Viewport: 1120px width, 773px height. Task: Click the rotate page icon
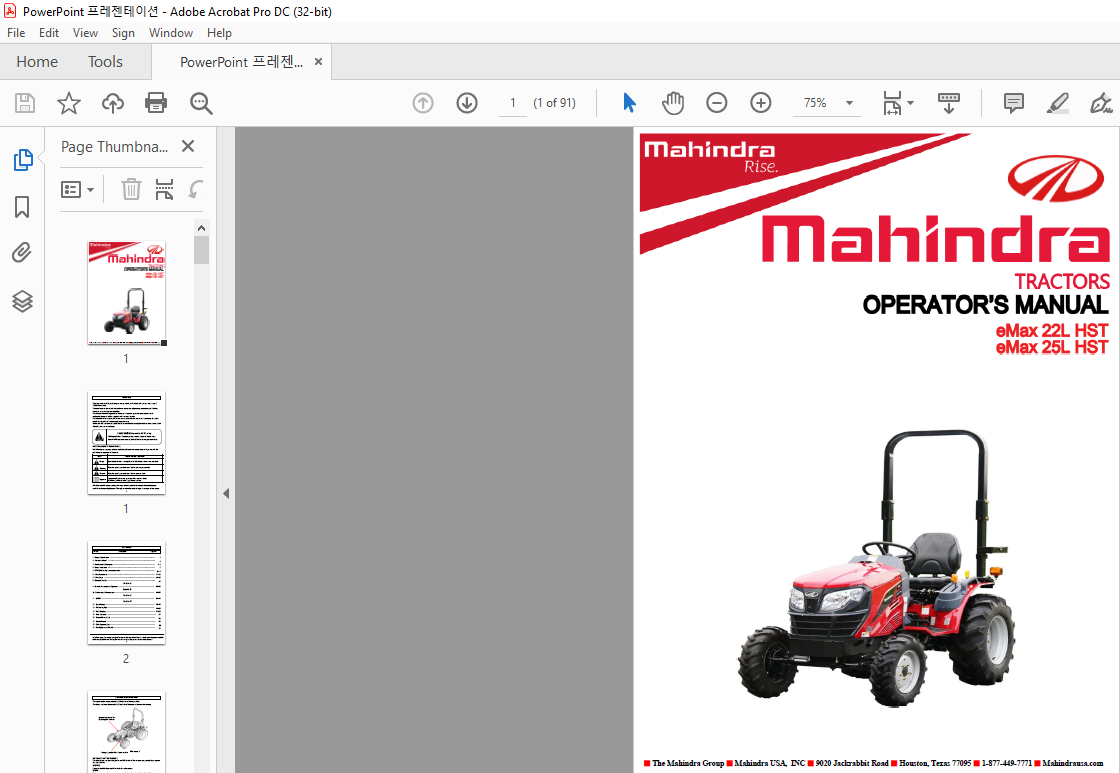(195, 189)
